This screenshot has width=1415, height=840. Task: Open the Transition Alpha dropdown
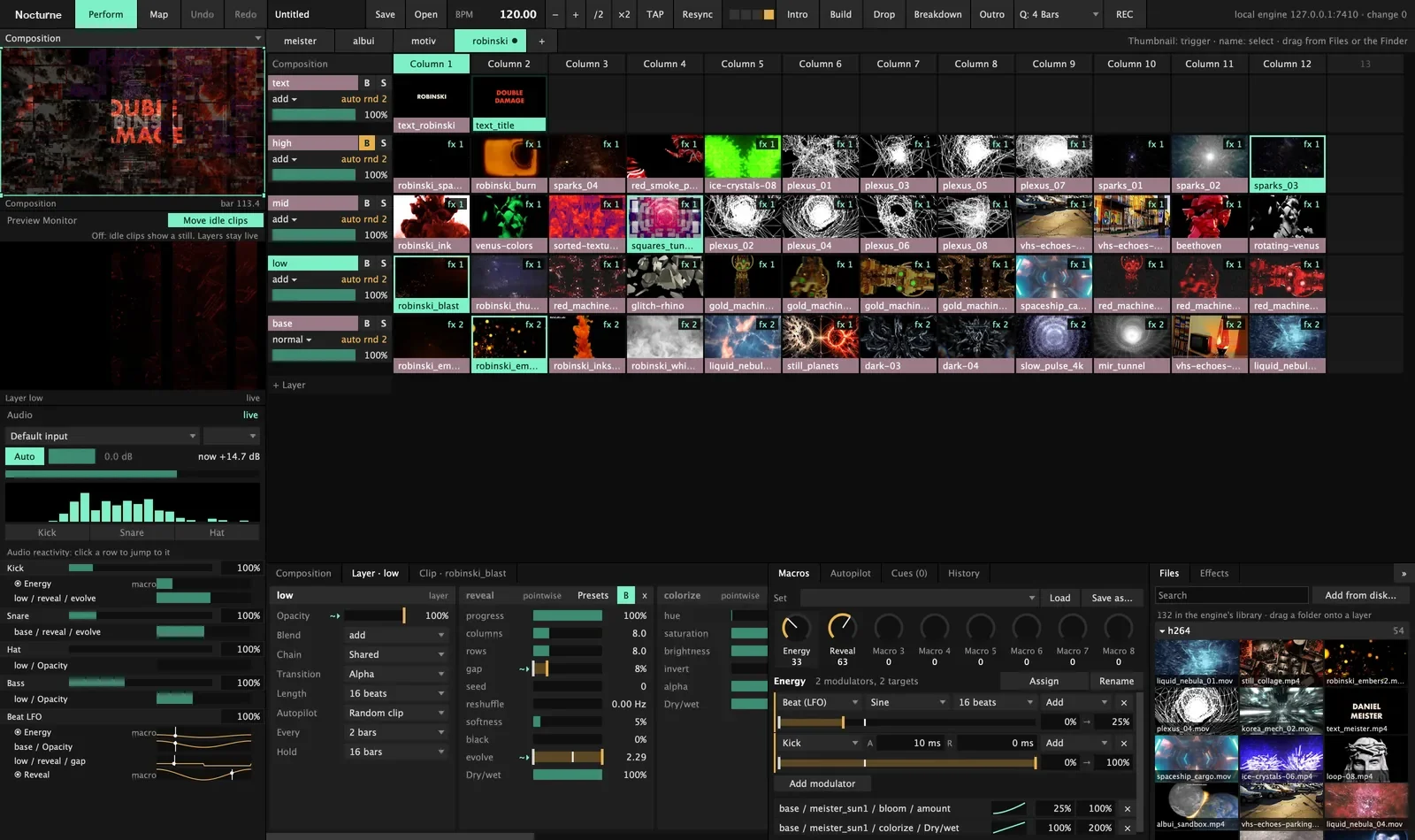[x=396, y=674]
